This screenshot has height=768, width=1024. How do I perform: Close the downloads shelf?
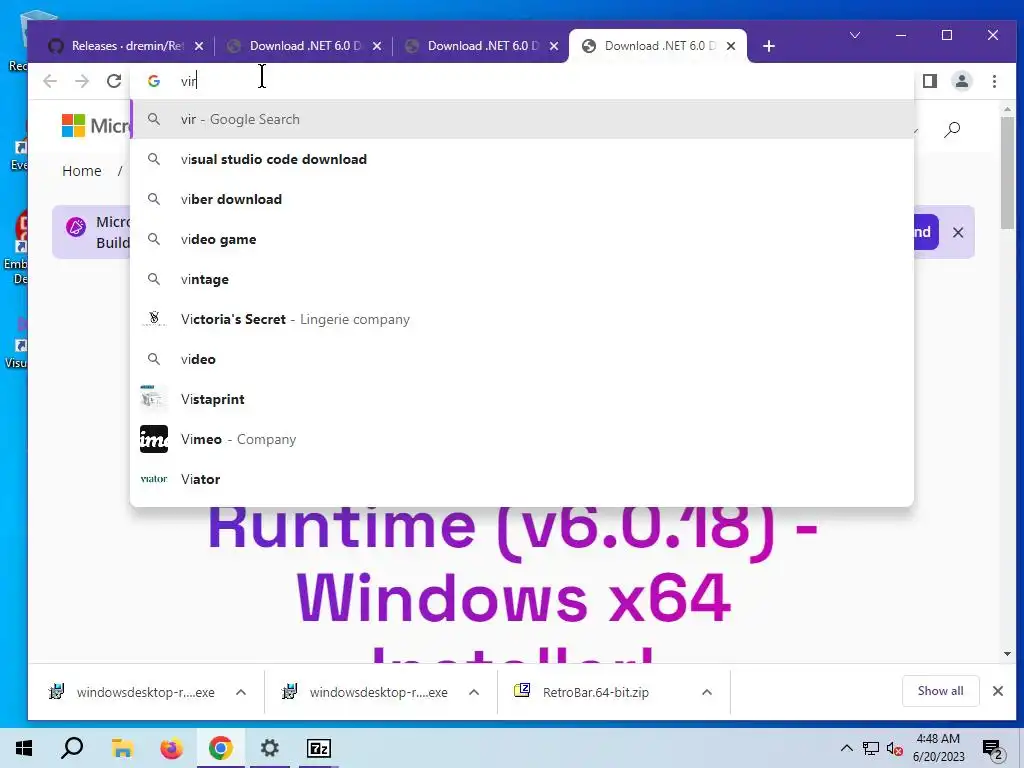coord(997,691)
